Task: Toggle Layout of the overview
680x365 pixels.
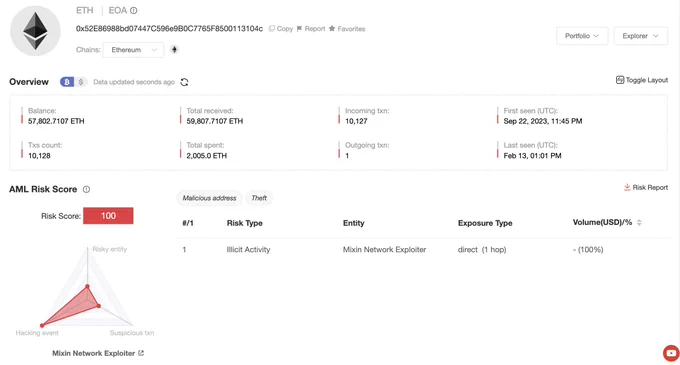Action: click(642, 80)
